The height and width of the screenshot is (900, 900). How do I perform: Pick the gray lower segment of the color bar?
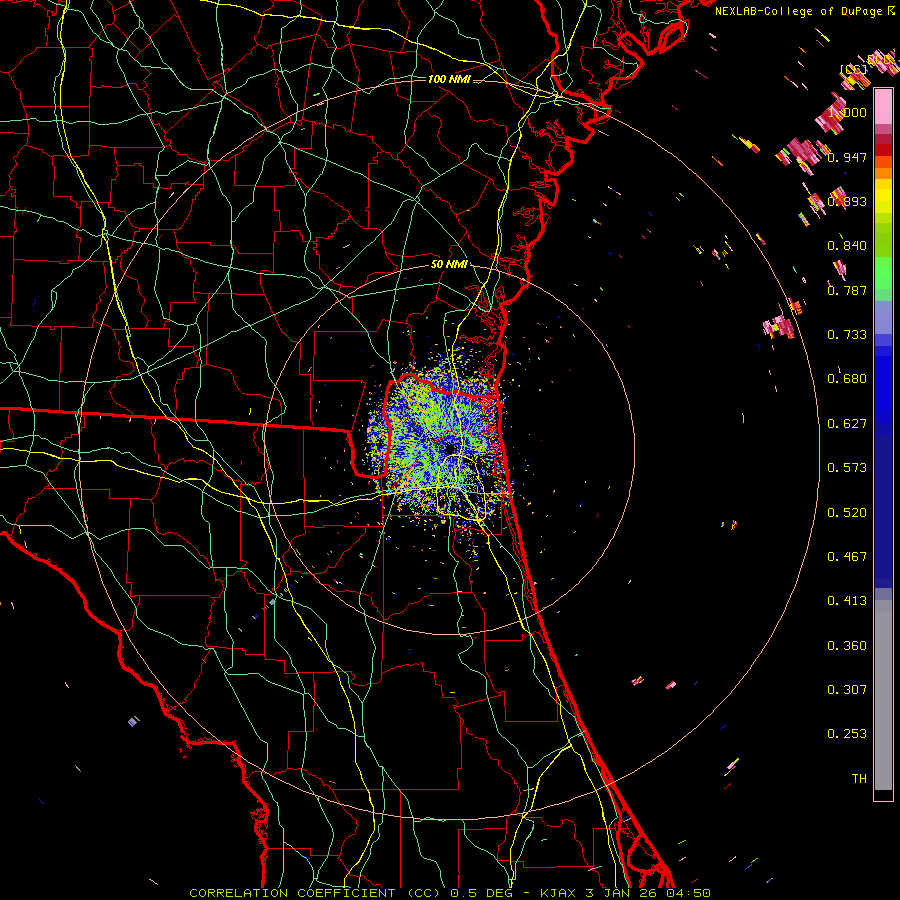(883, 695)
